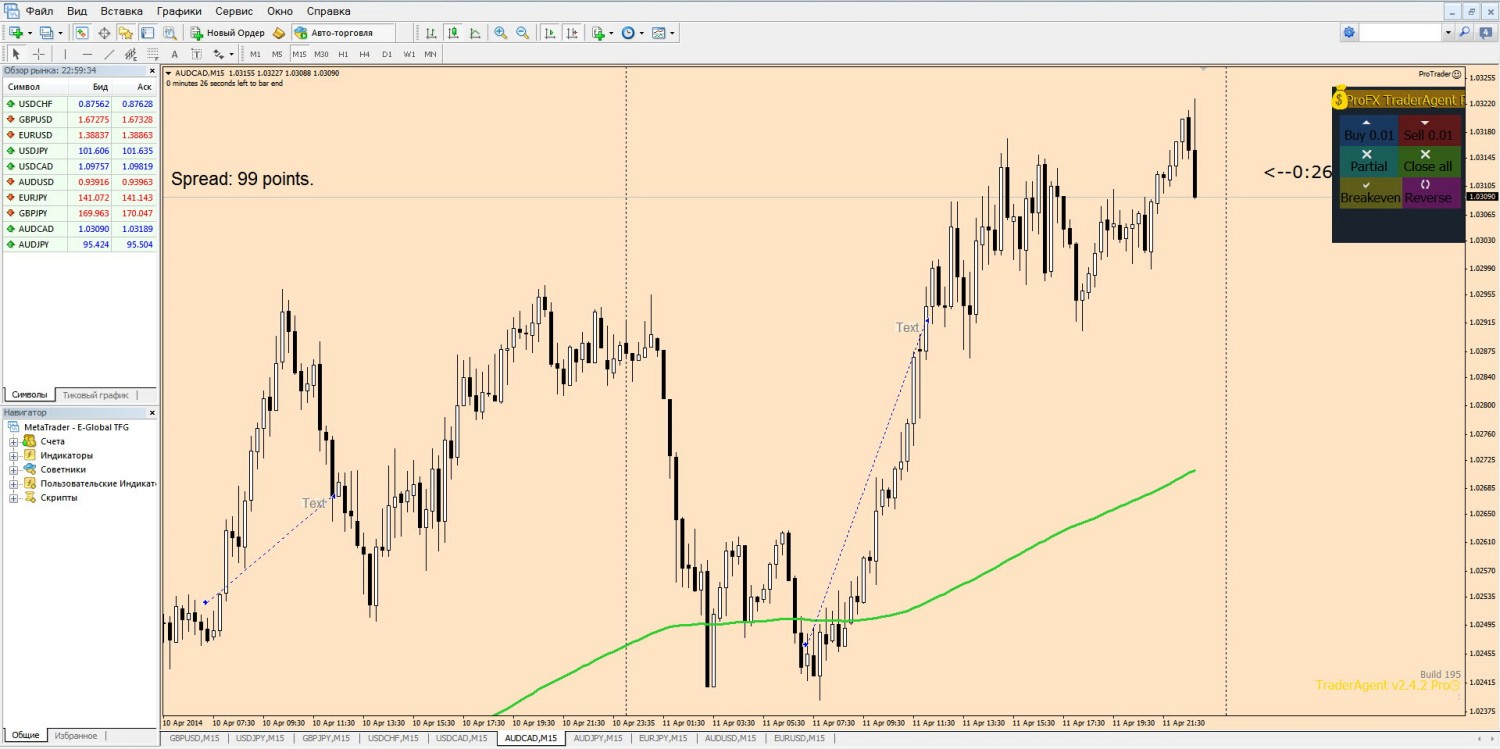The image size is (1500, 749).
Task: Switch to M30 timeframe
Action: pos(321,54)
